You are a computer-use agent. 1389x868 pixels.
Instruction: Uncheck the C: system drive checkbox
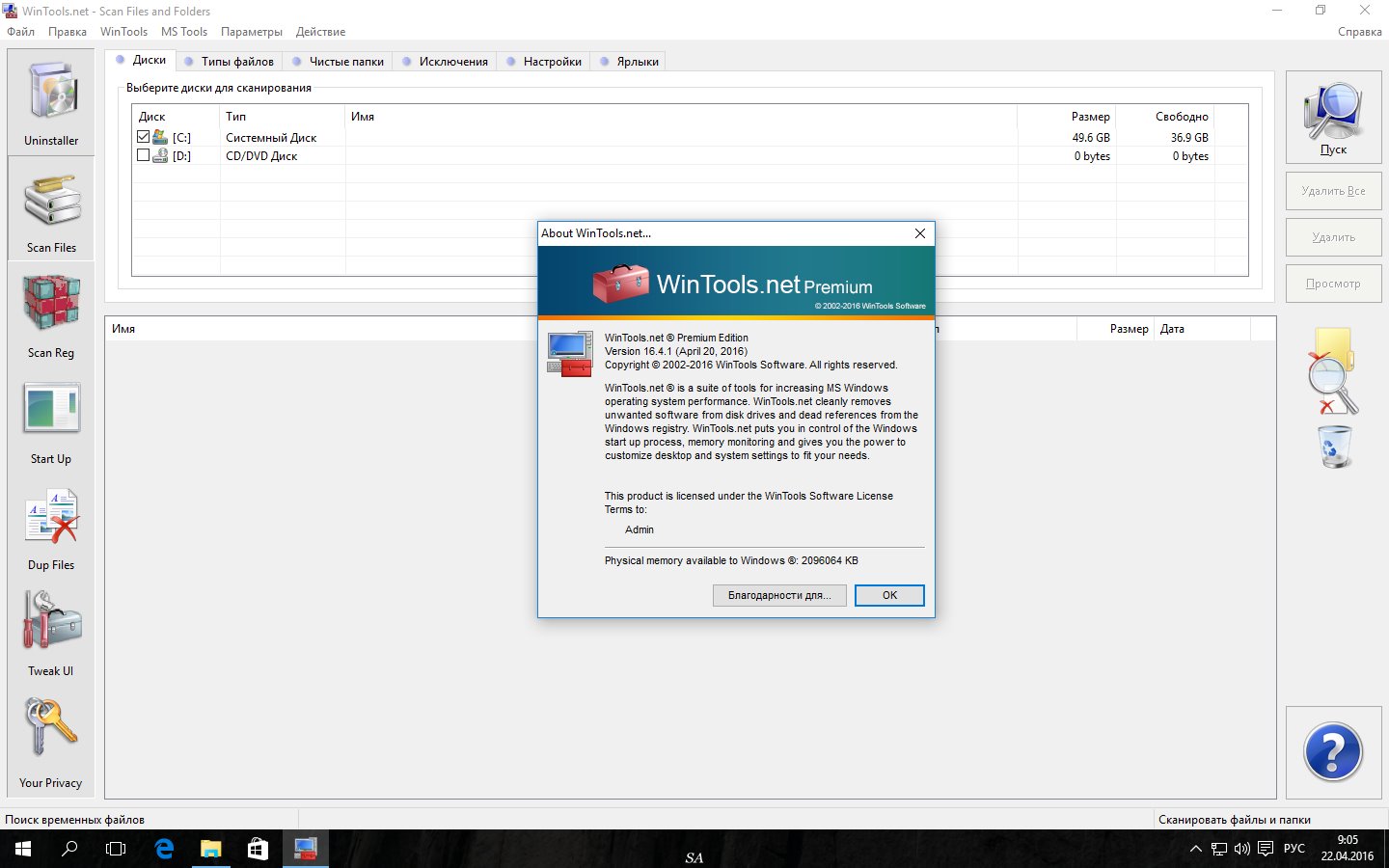(144, 137)
